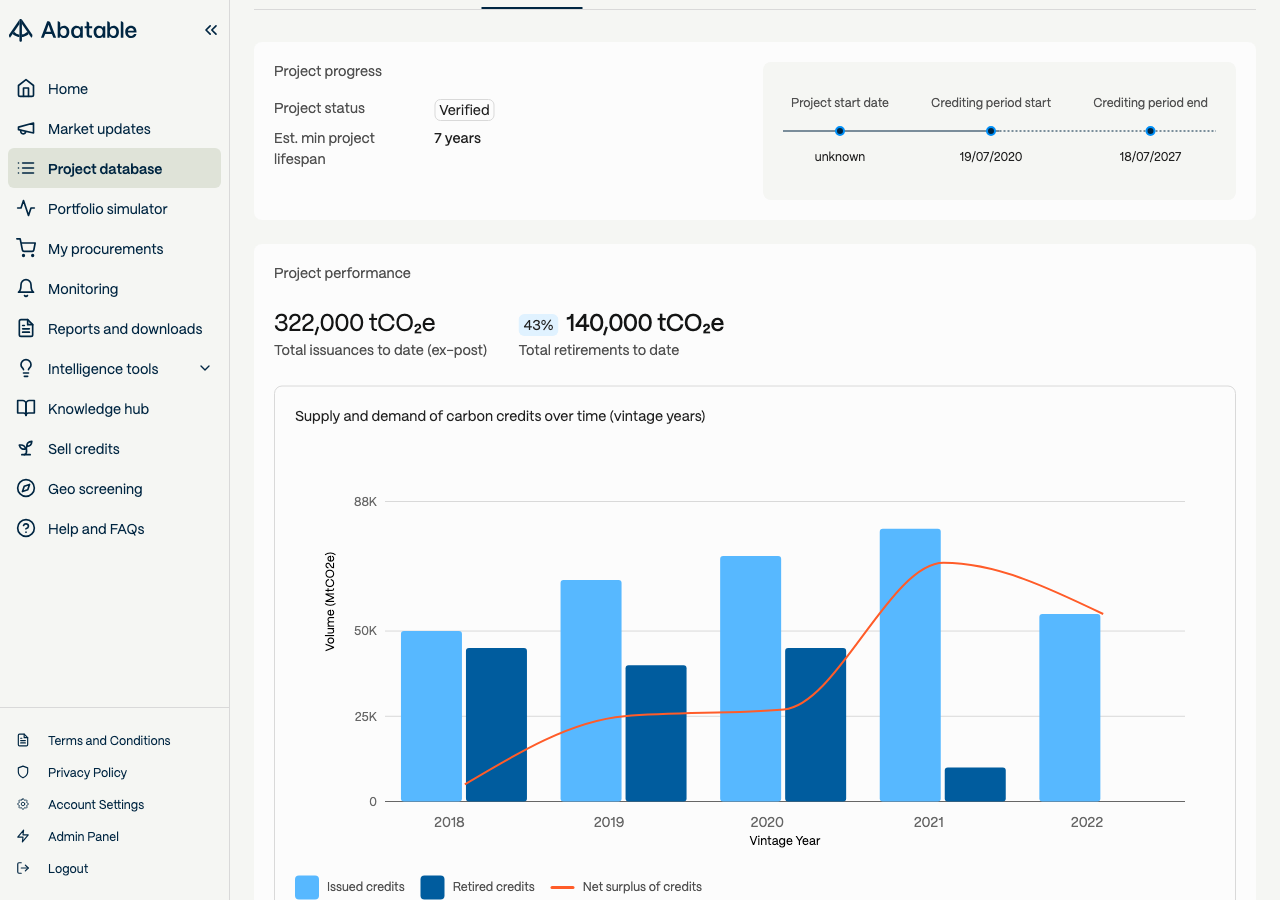Click the Sell credits sprout icon

27,449
